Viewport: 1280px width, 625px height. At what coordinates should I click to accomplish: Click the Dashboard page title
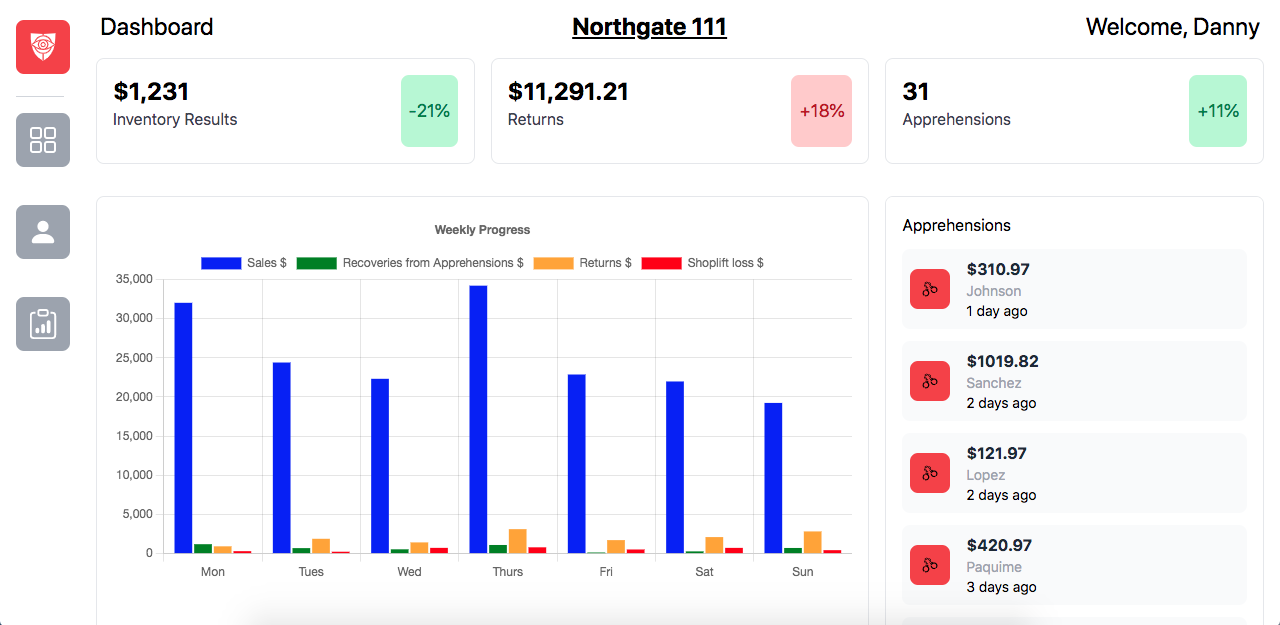point(157,27)
